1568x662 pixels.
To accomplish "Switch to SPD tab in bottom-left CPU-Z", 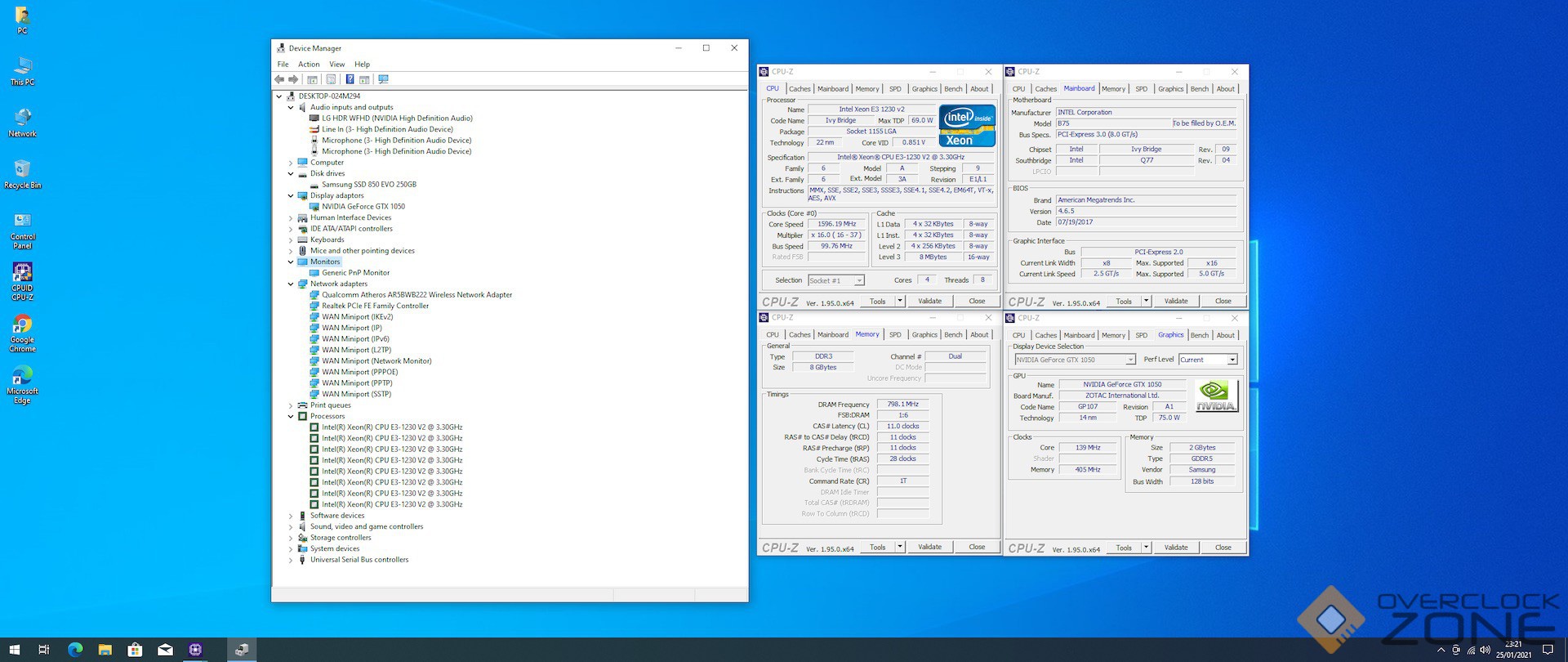I will 895,335.
